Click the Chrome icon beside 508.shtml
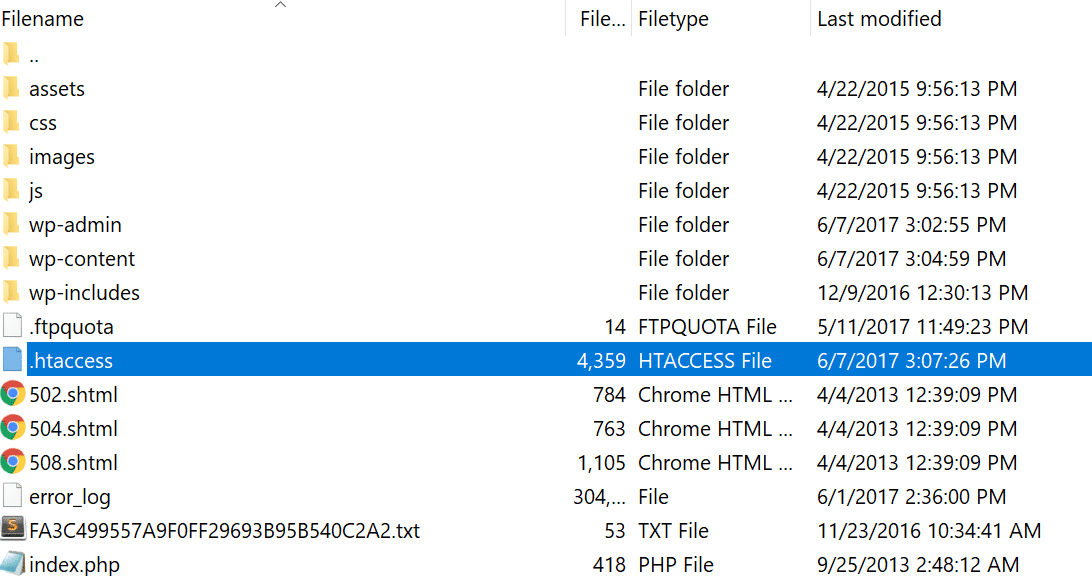The image size is (1092, 576). pos(14,462)
